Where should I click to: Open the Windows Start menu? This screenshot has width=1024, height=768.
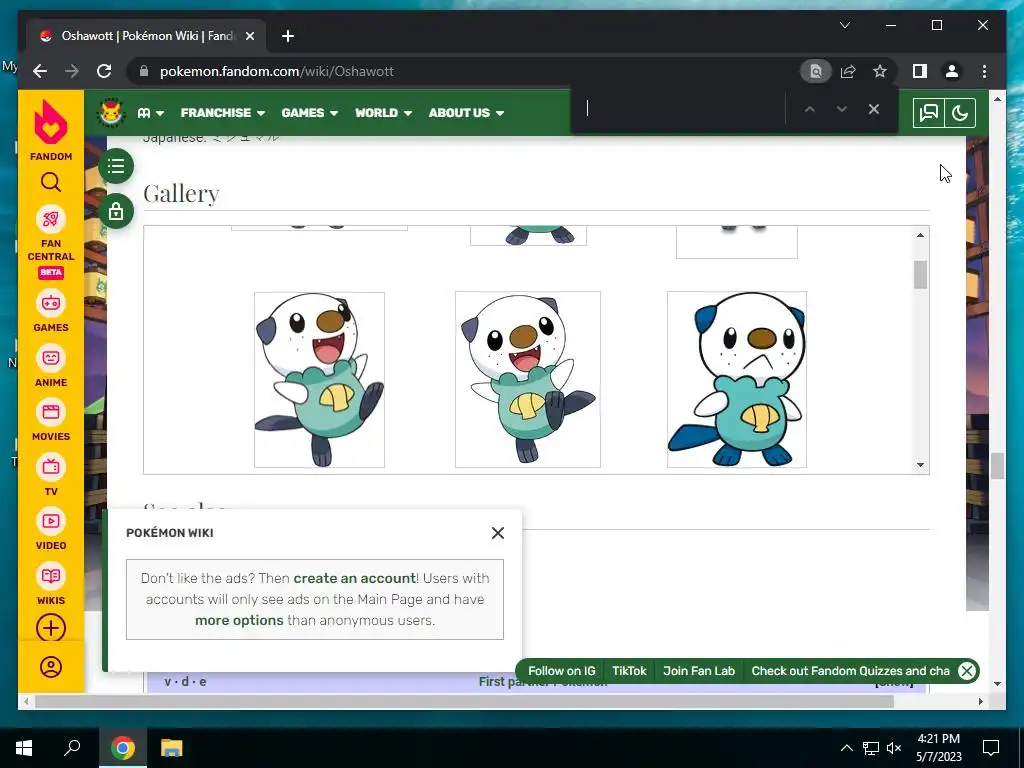pyautogui.click(x=24, y=748)
